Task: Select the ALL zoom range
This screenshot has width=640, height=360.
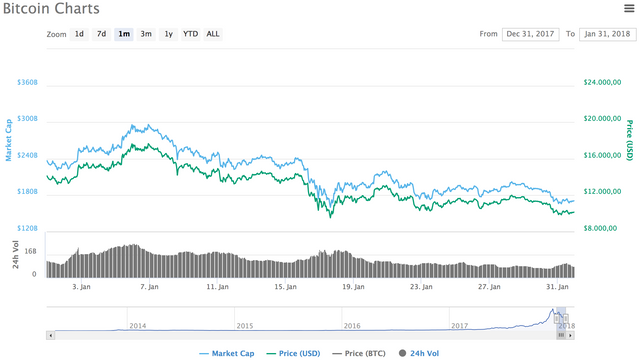Action: pyautogui.click(x=213, y=34)
